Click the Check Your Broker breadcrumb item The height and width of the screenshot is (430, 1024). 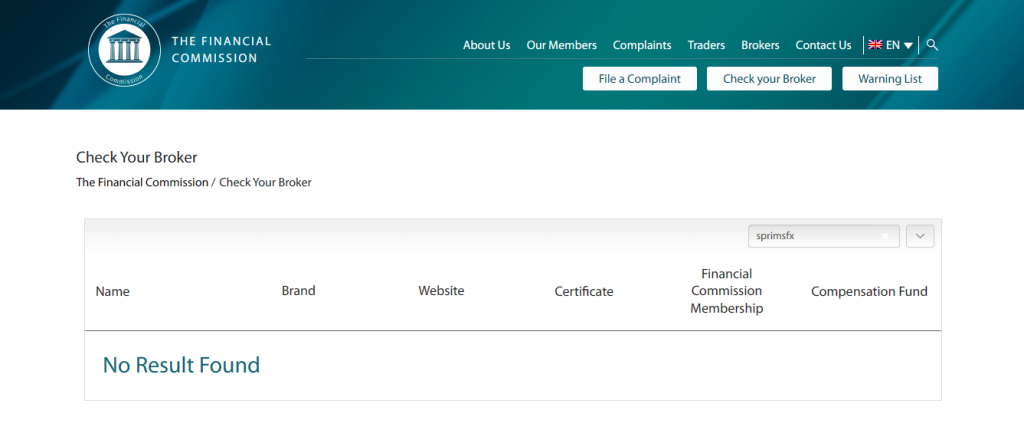pos(265,182)
